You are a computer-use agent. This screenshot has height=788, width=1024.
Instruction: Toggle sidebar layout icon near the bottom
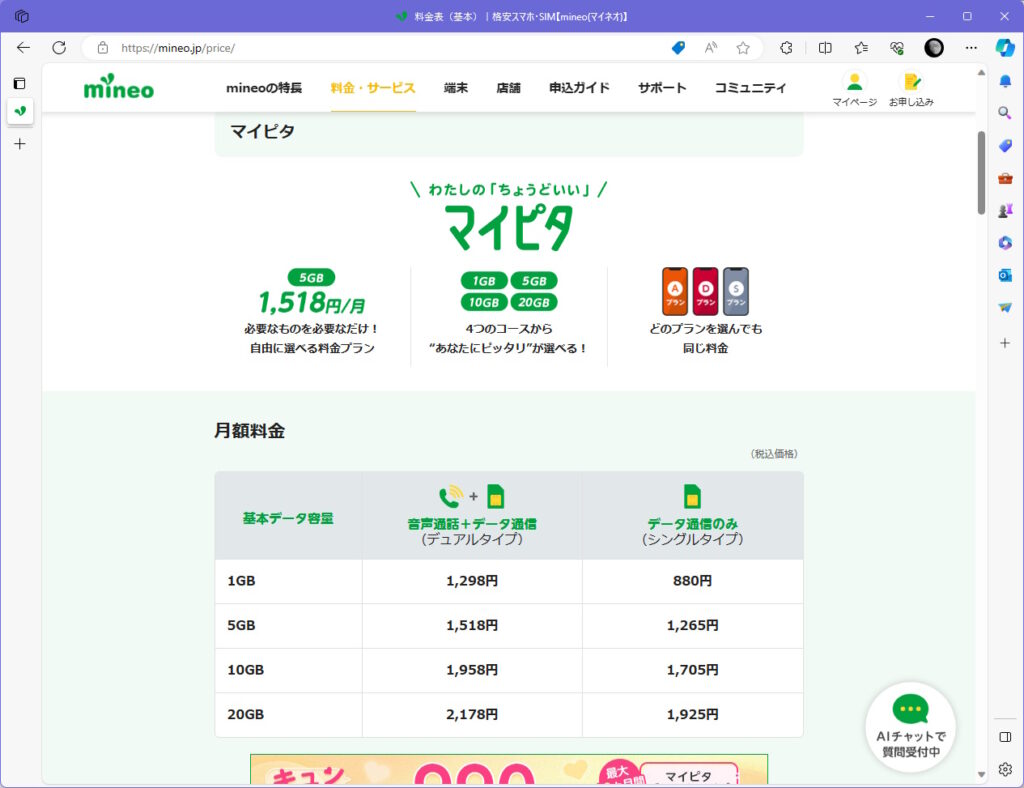coord(1005,737)
